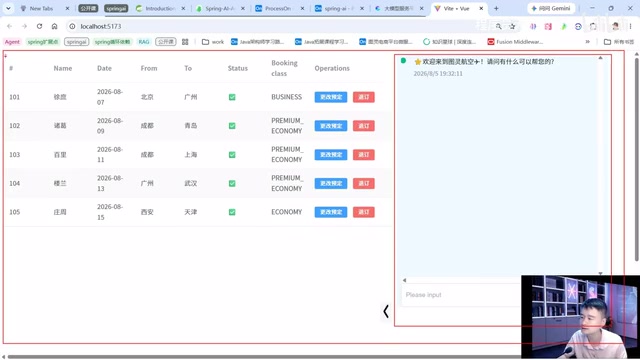Click blue change-booking button for row 105
This screenshot has width=640, height=360.
331,212
